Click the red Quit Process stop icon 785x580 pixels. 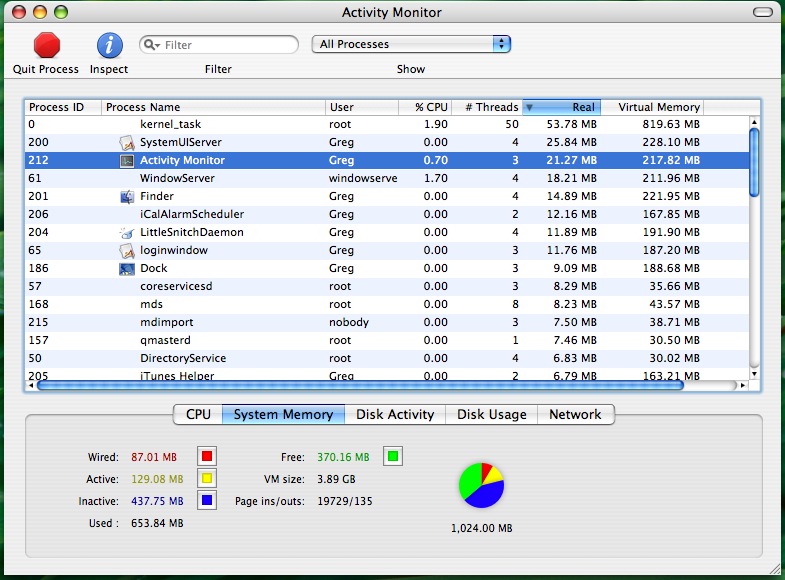[x=47, y=46]
